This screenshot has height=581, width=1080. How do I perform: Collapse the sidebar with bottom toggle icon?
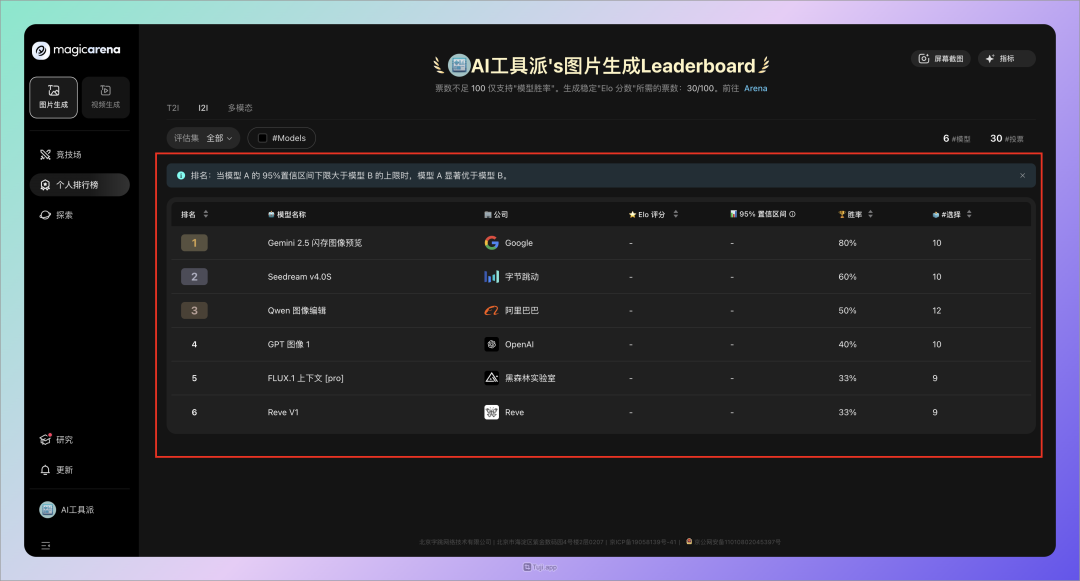(x=45, y=546)
